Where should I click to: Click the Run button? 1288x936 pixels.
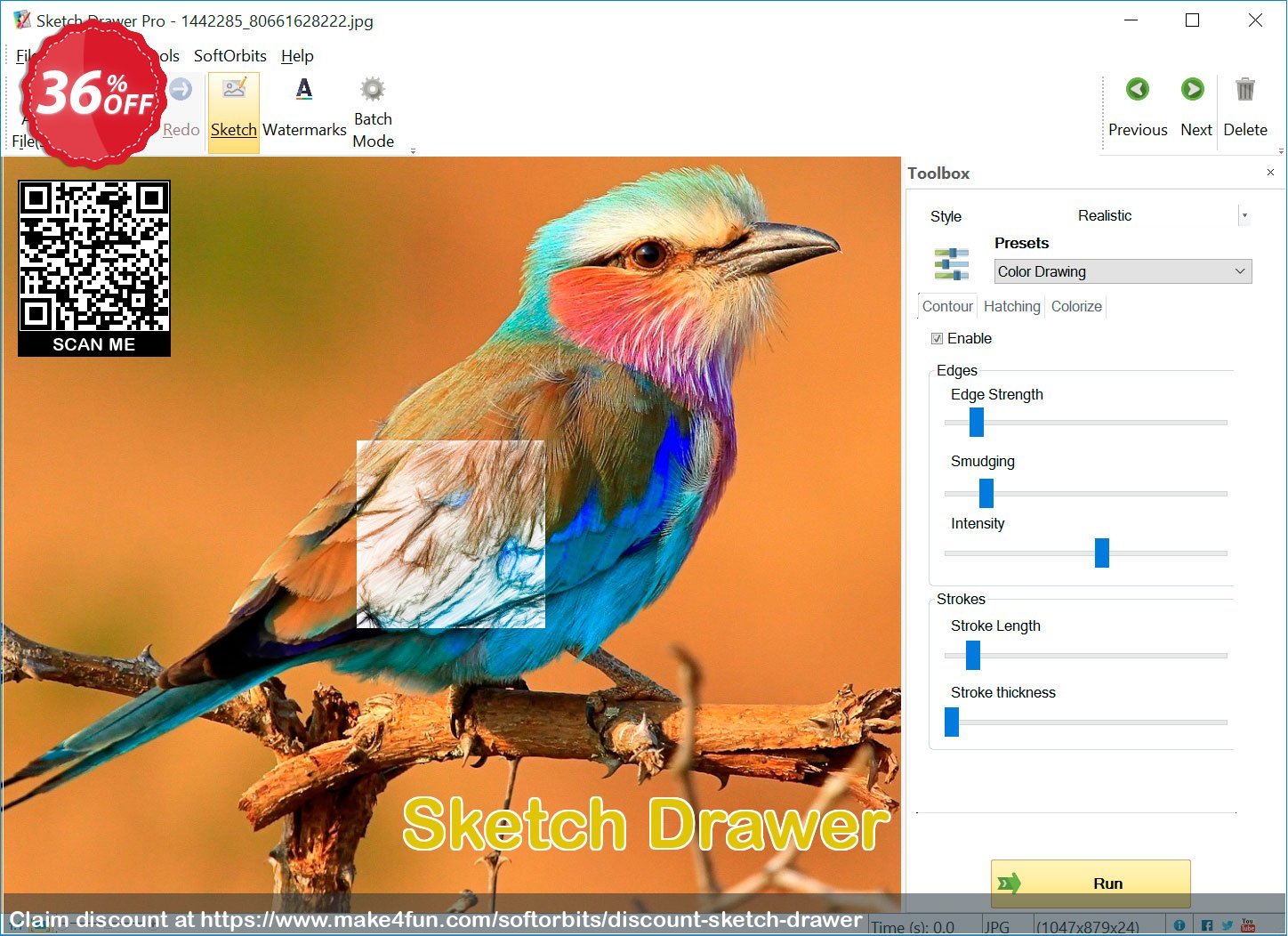(1091, 883)
